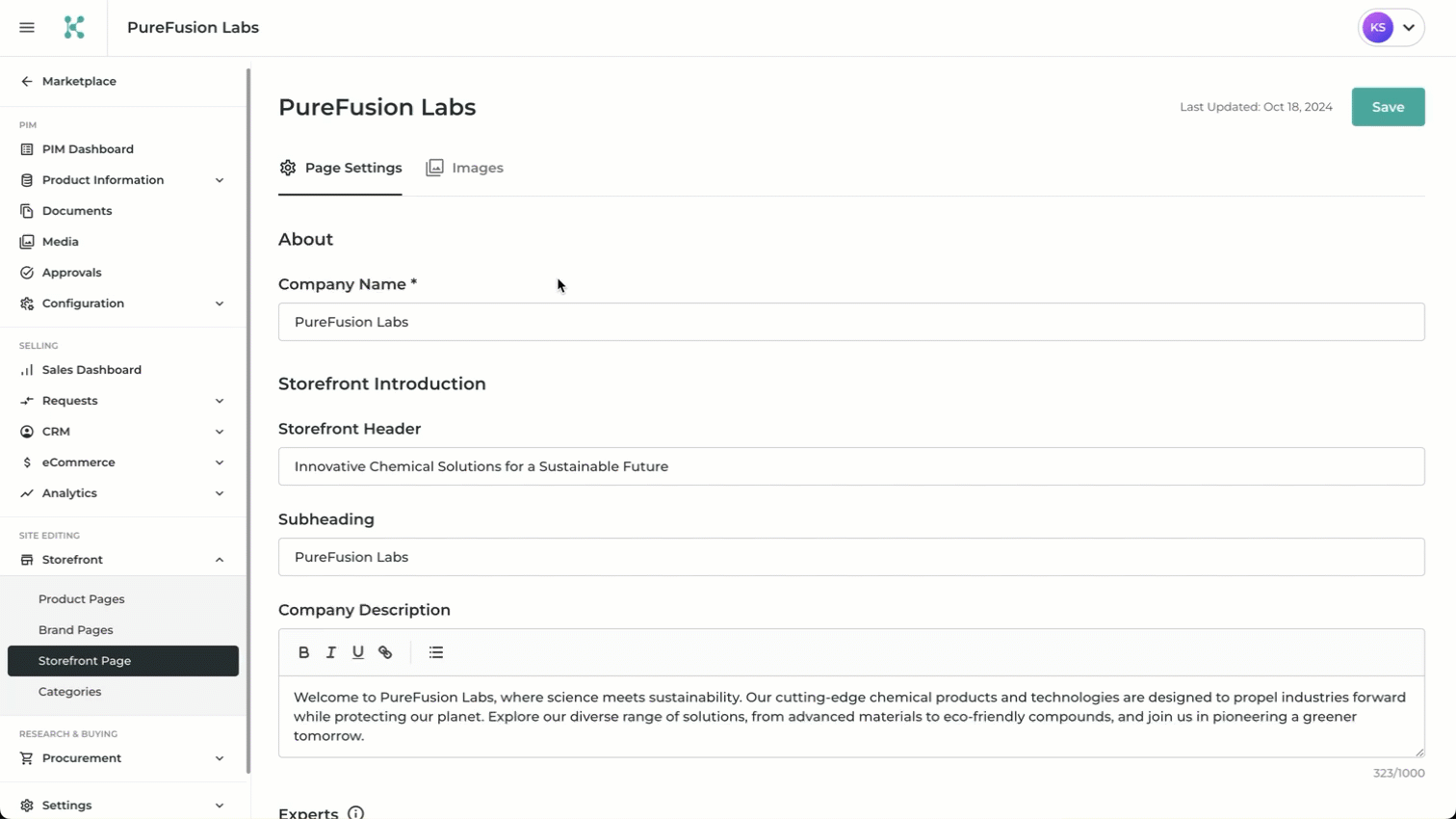Screen dimensions: 1456x819
Task: Switch to the Page Settings tab
Action: (x=340, y=168)
